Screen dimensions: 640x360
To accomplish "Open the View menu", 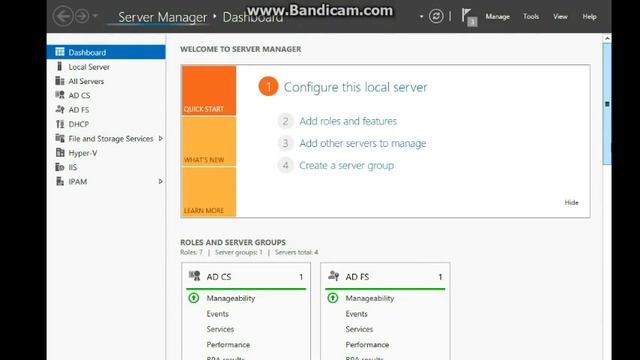I will click(x=560, y=16).
